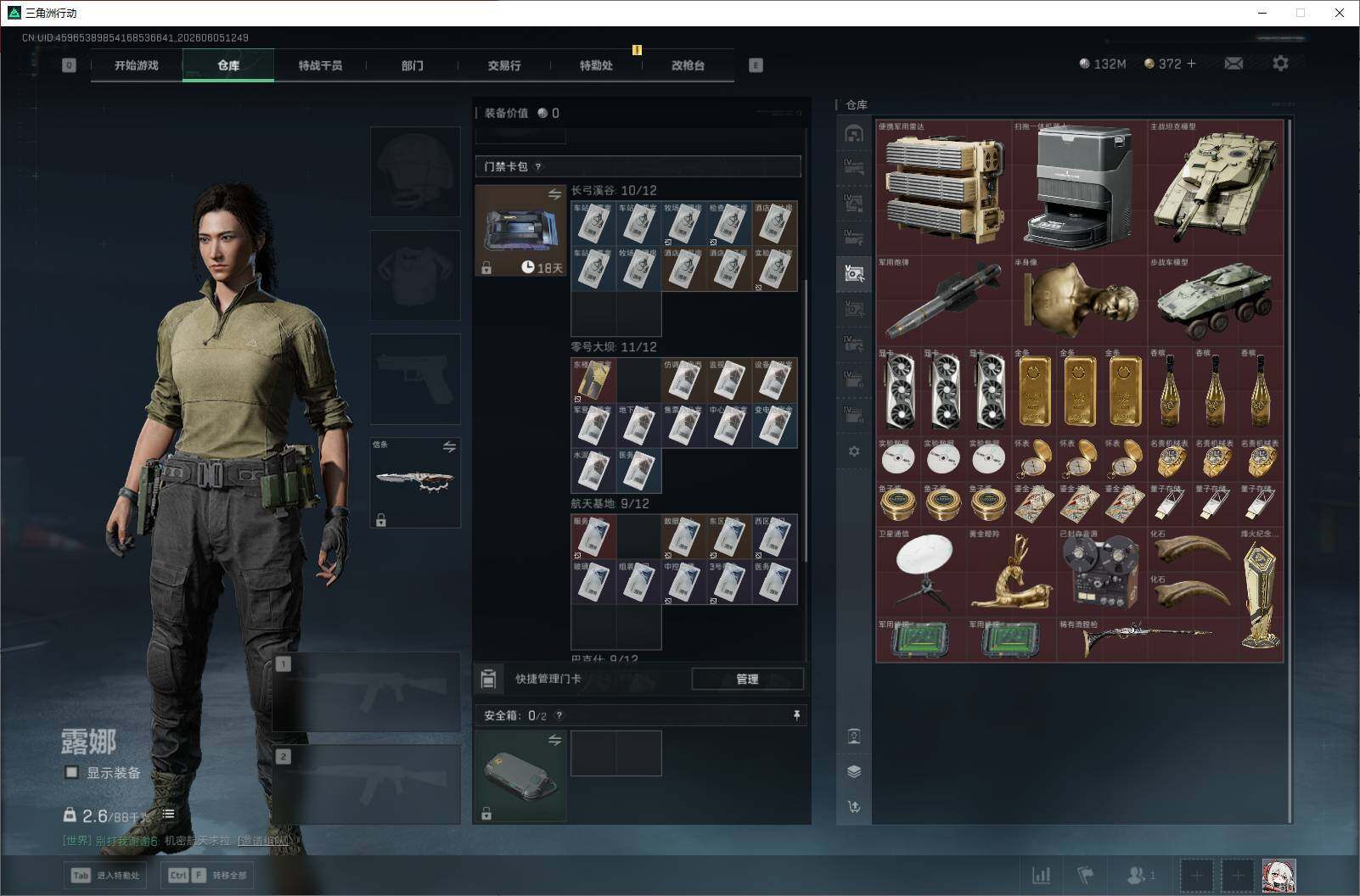This screenshot has height=896, width=1360.
Task: Select the 黄金瞪羚 statue
Action: [x=1011, y=572]
